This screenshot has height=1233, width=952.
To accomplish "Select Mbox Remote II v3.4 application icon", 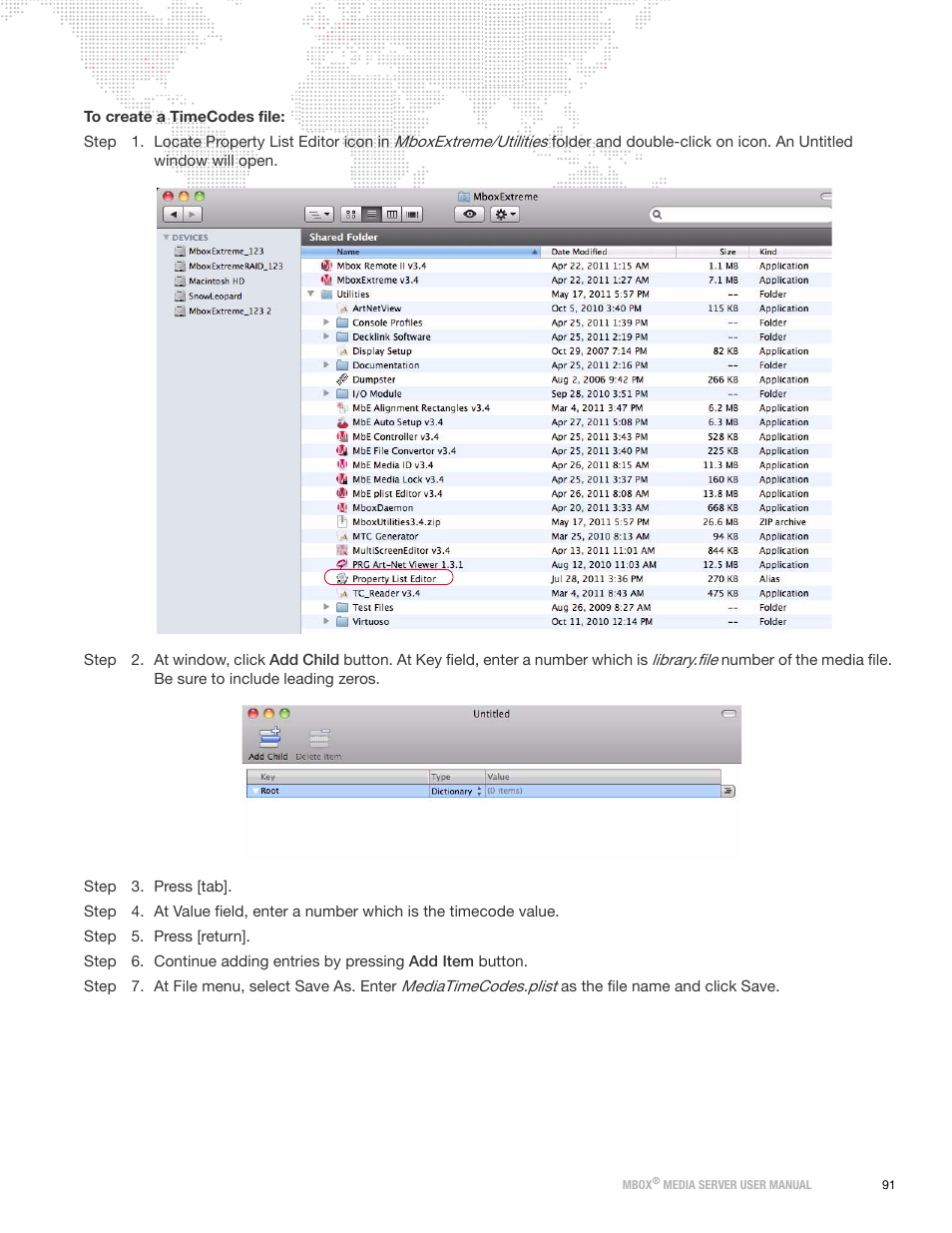I will pos(326,267).
